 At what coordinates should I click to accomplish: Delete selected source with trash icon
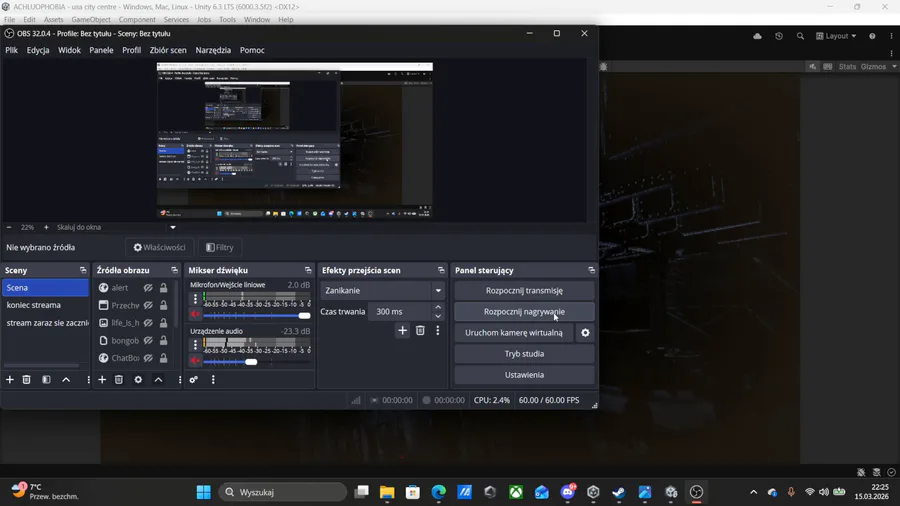119,380
